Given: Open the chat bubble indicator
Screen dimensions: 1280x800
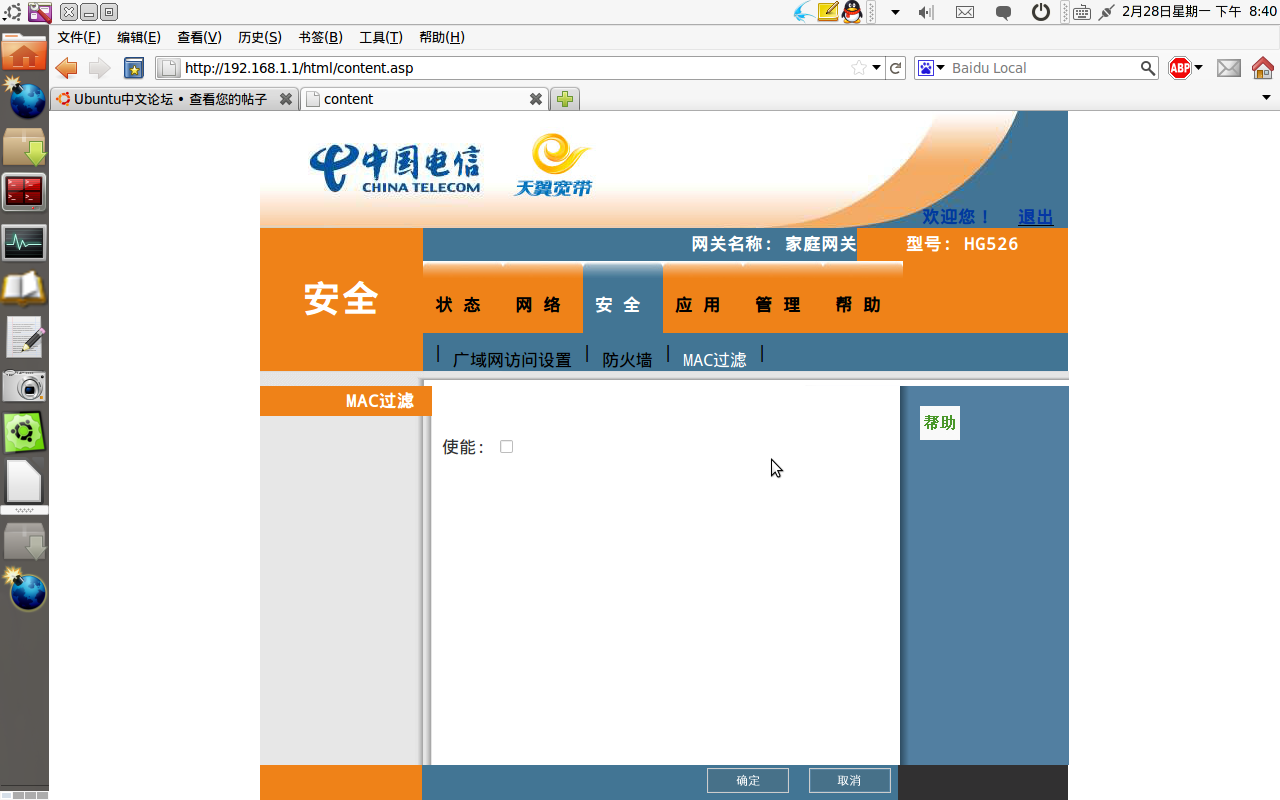Looking at the screenshot, I should click(1003, 12).
